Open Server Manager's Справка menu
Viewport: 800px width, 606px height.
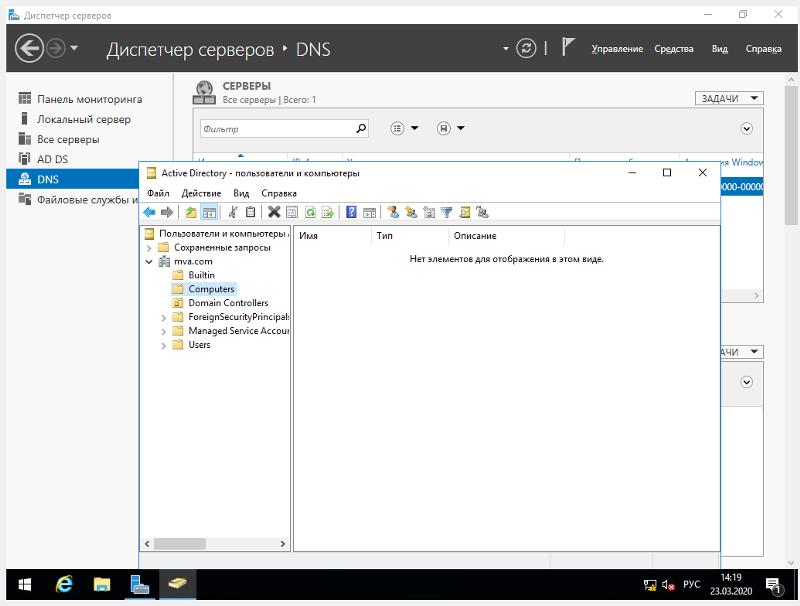coord(763,49)
